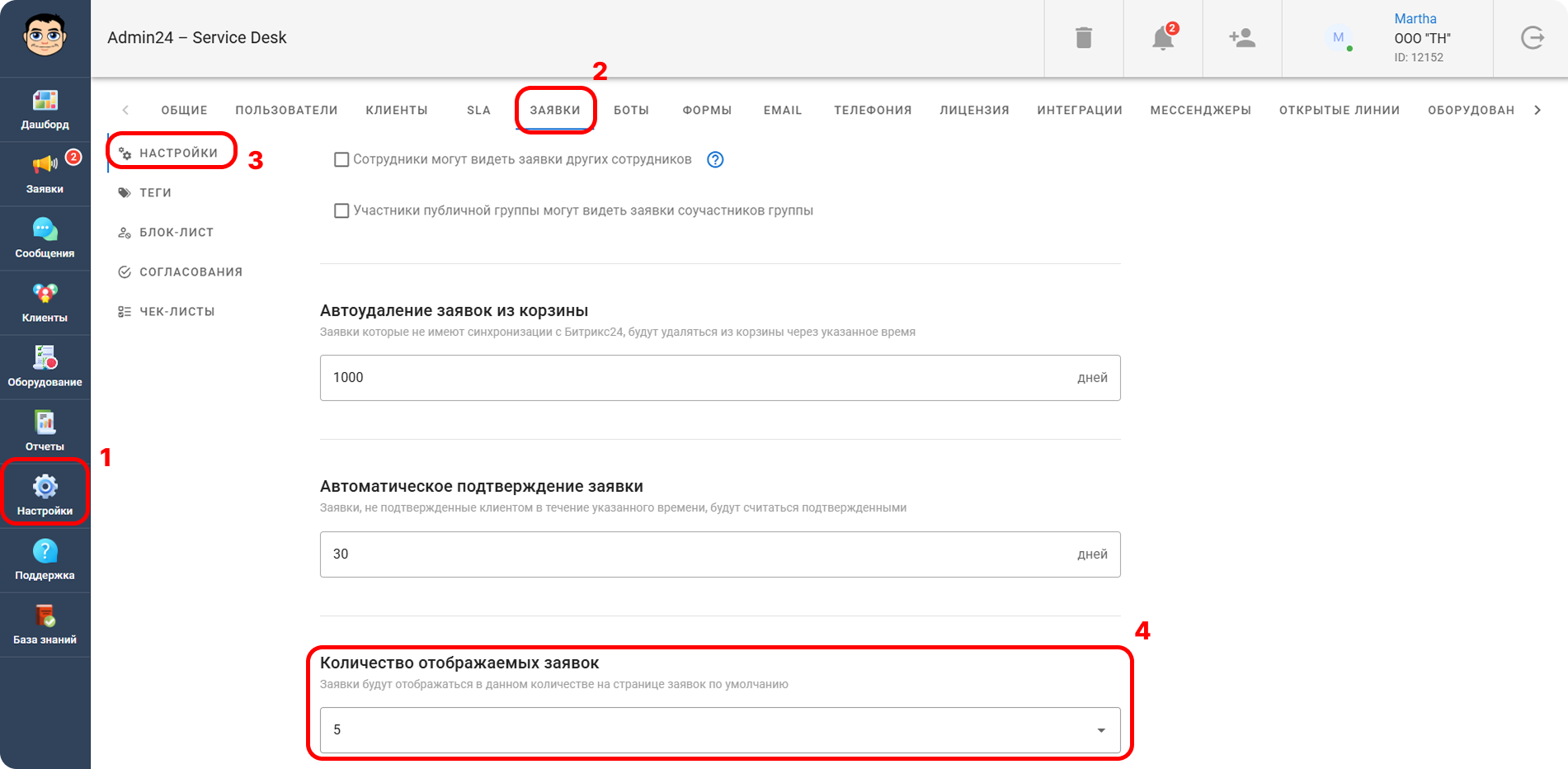This screenshot has height=769, width=1568.
Task: Click the Admin24 – Service Desk title
Action: (197, 38)
